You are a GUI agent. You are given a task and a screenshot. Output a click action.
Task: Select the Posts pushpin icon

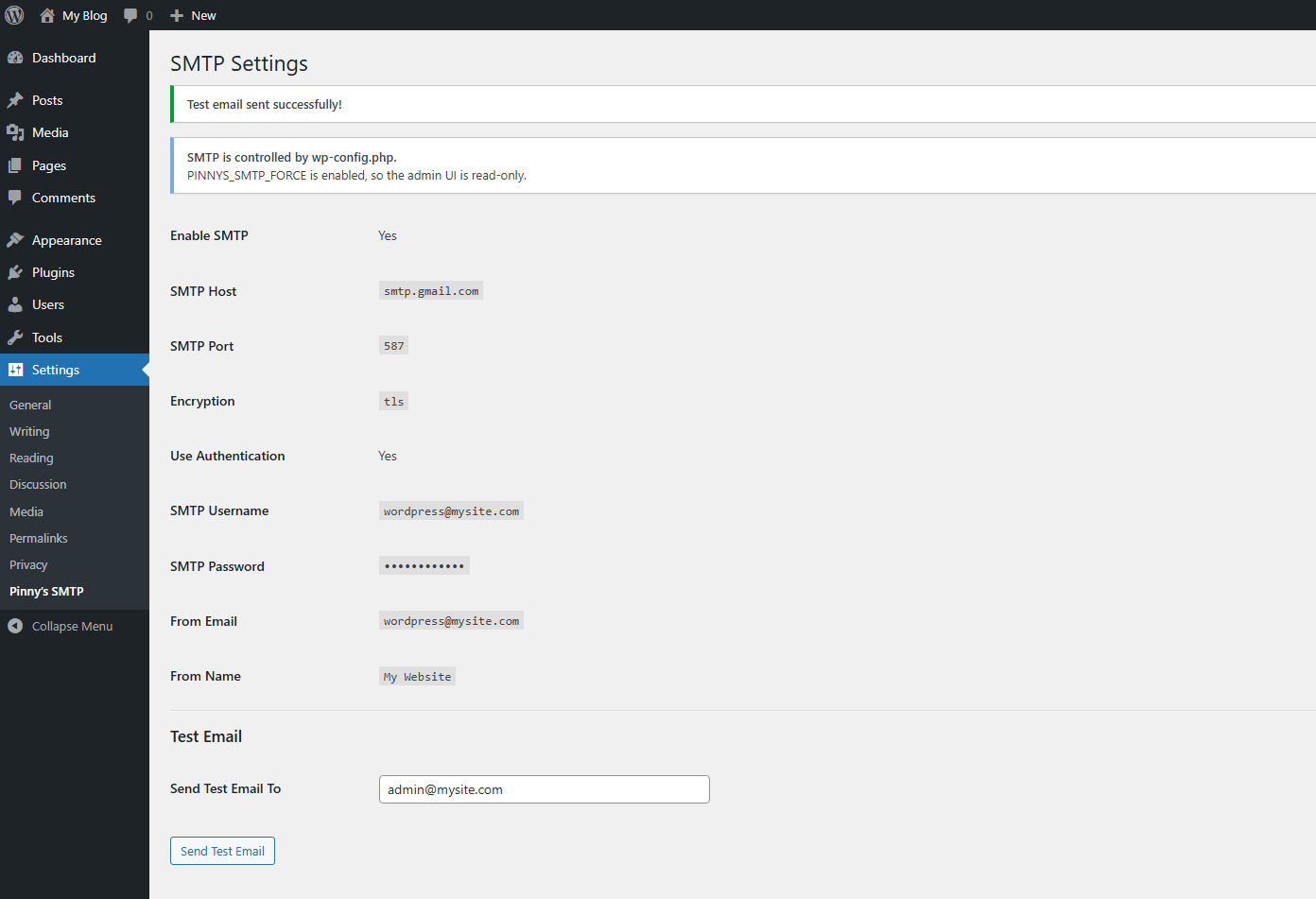16,99
